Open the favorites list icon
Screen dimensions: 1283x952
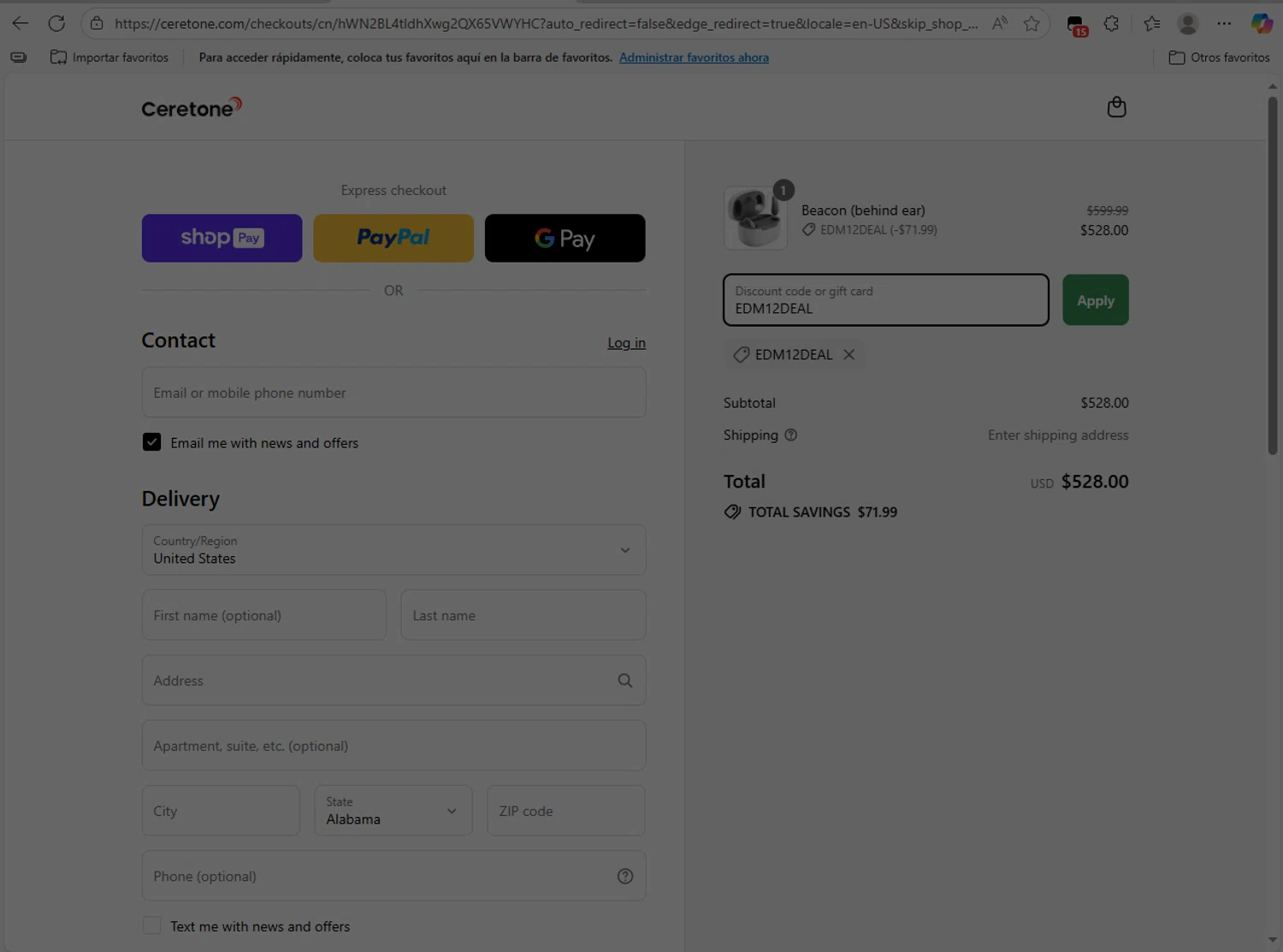[x=1152, y=23]
